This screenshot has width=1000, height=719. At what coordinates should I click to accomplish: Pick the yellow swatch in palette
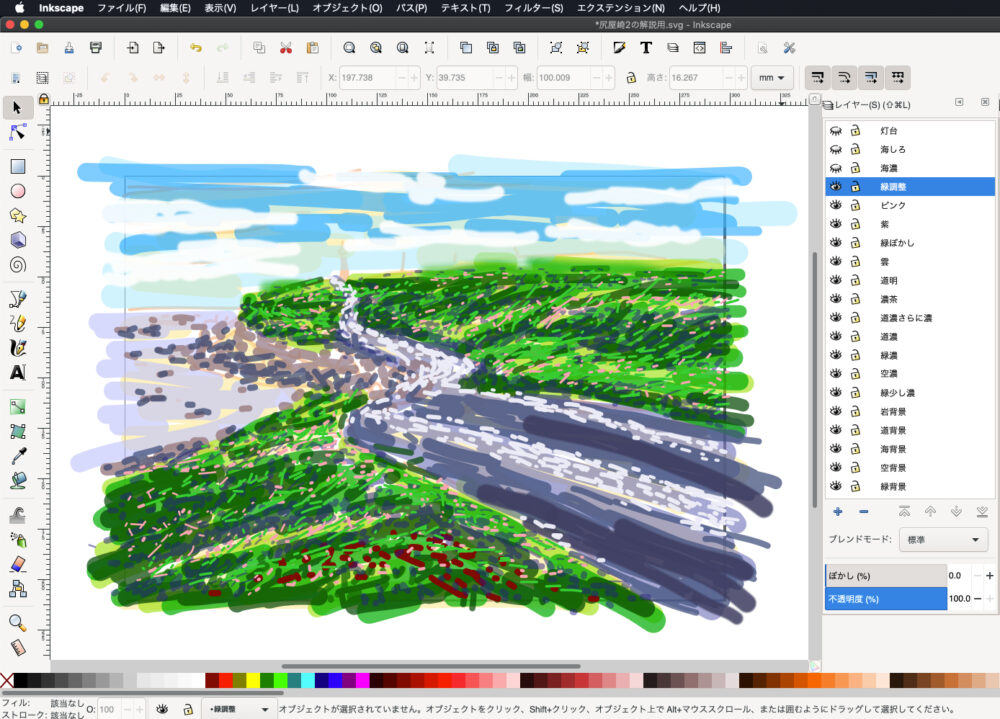(x=253, y=681)
